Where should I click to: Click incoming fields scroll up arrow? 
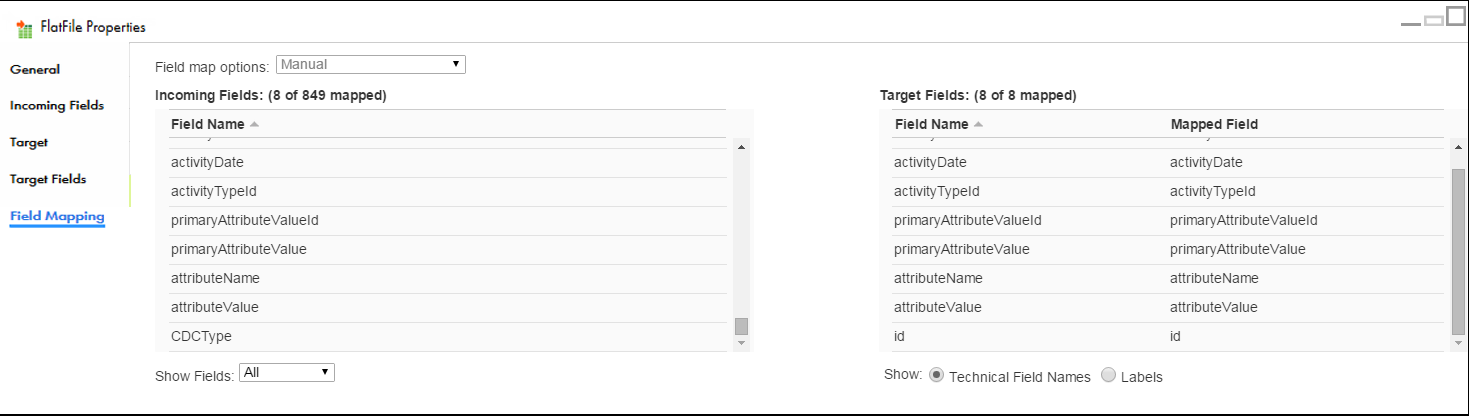741,148
